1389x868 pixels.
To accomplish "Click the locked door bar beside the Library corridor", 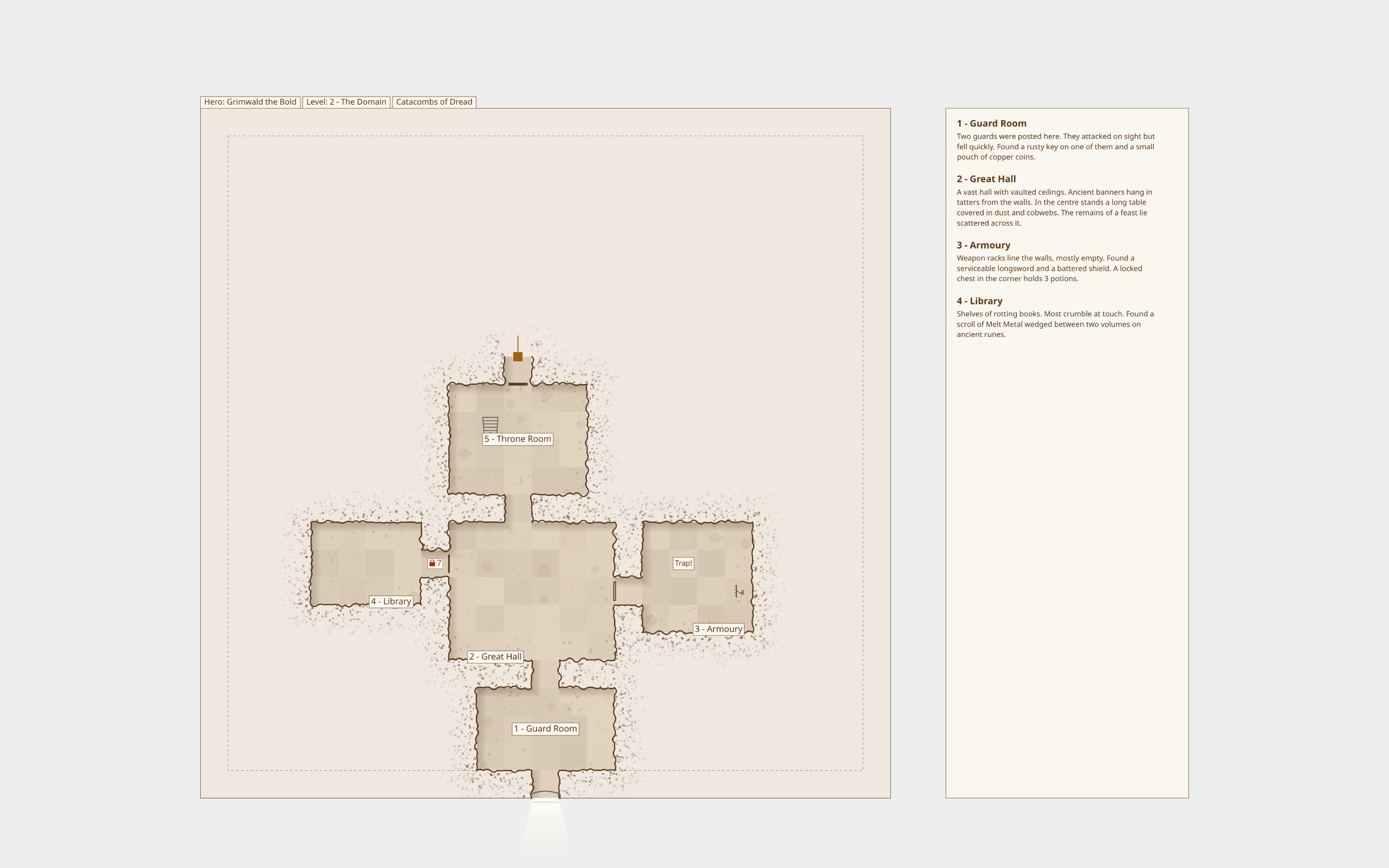I will 449,563.
